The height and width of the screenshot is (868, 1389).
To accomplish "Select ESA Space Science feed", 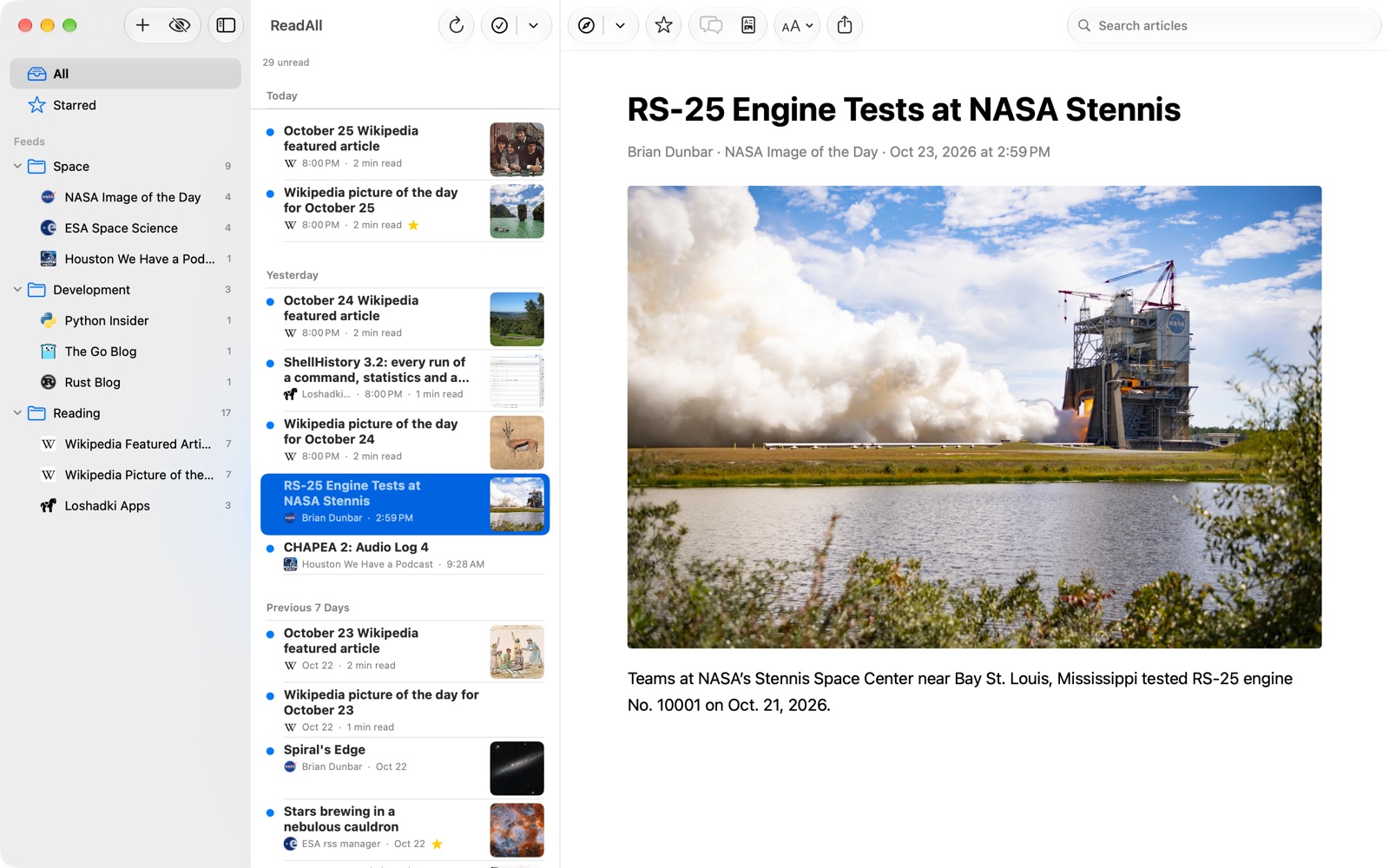I will (x=125, y=227).
